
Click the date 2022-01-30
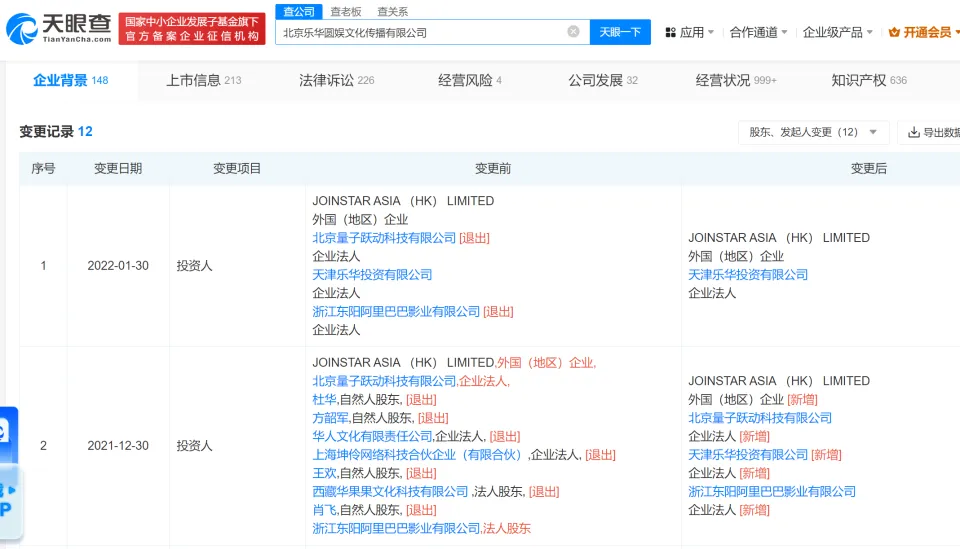coord(118,266)
